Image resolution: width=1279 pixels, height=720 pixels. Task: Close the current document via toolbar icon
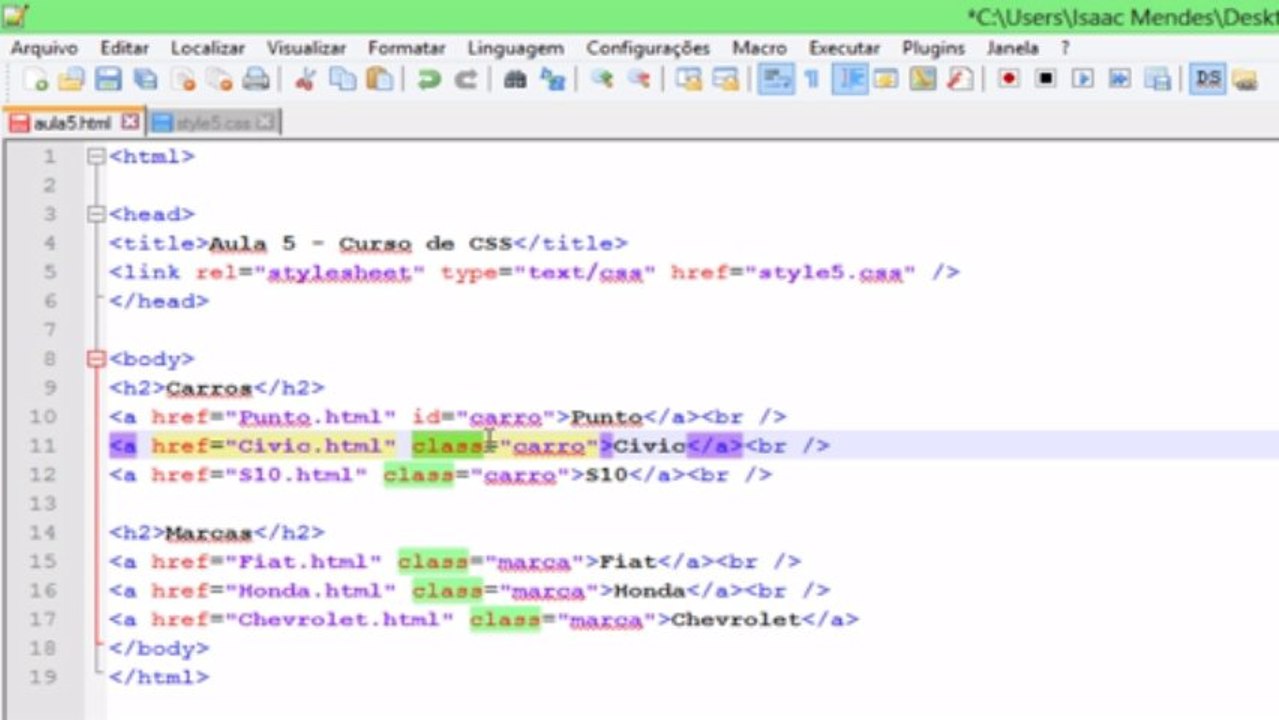(x=182, y=80)
